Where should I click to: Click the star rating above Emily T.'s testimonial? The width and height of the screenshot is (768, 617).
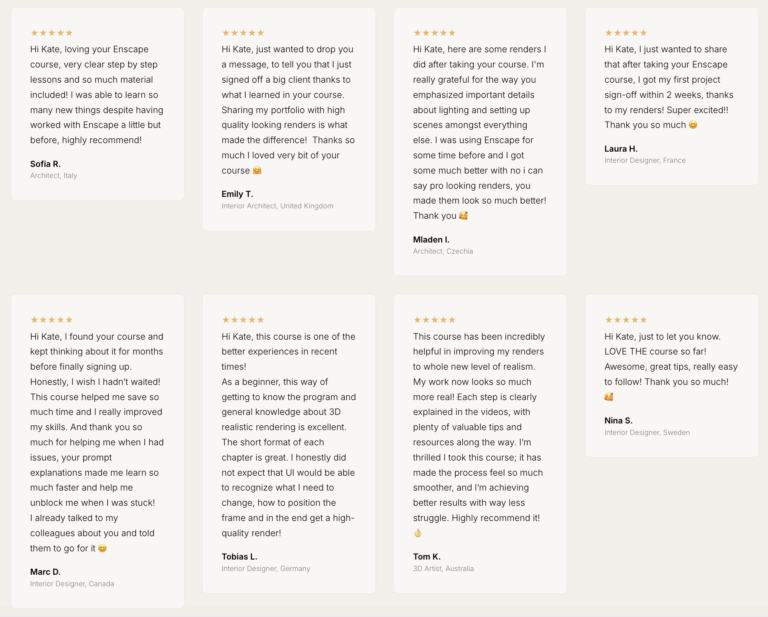pyautogui.click(x=243, y=33)
